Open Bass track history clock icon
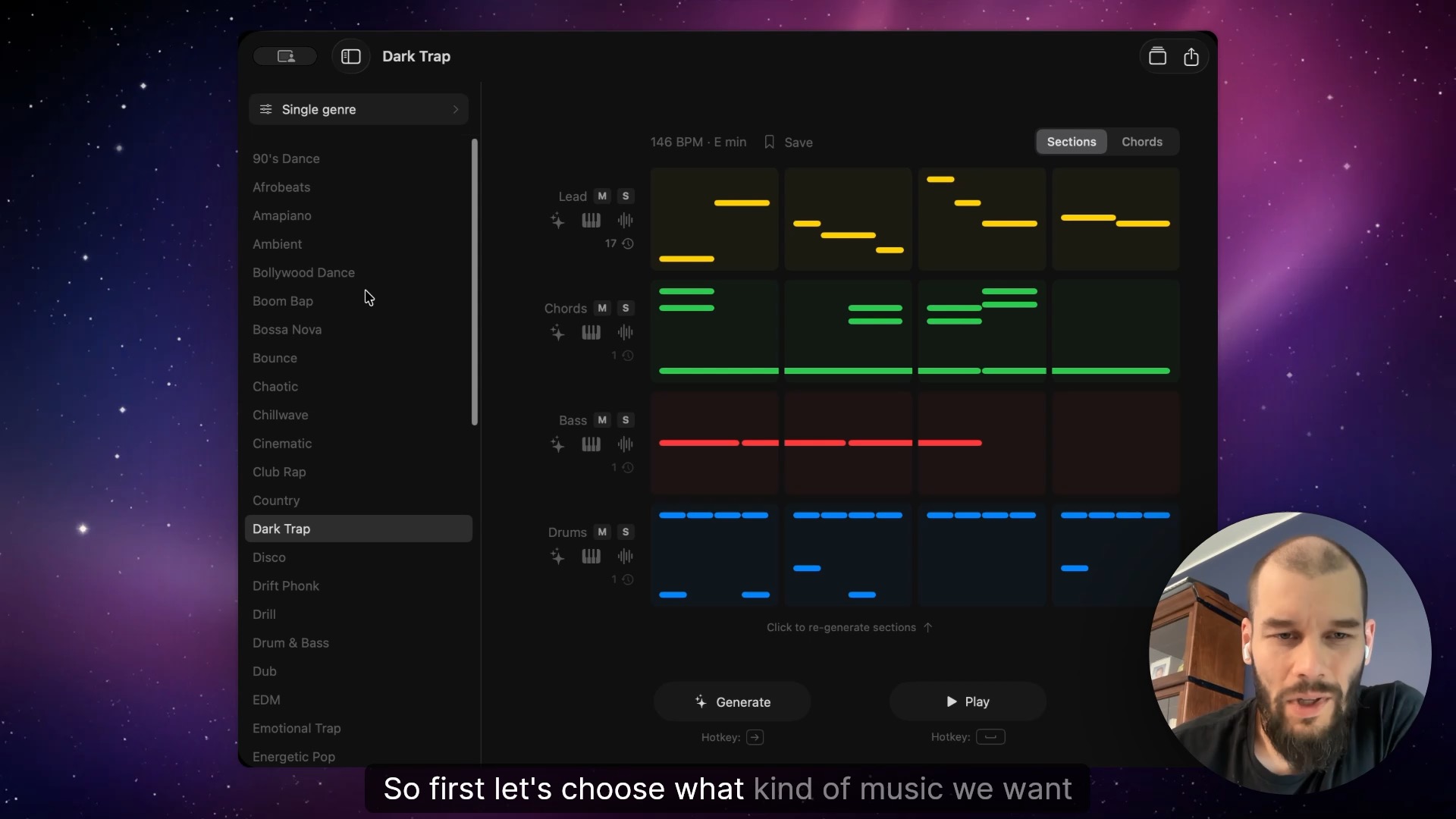 [628, 468]
